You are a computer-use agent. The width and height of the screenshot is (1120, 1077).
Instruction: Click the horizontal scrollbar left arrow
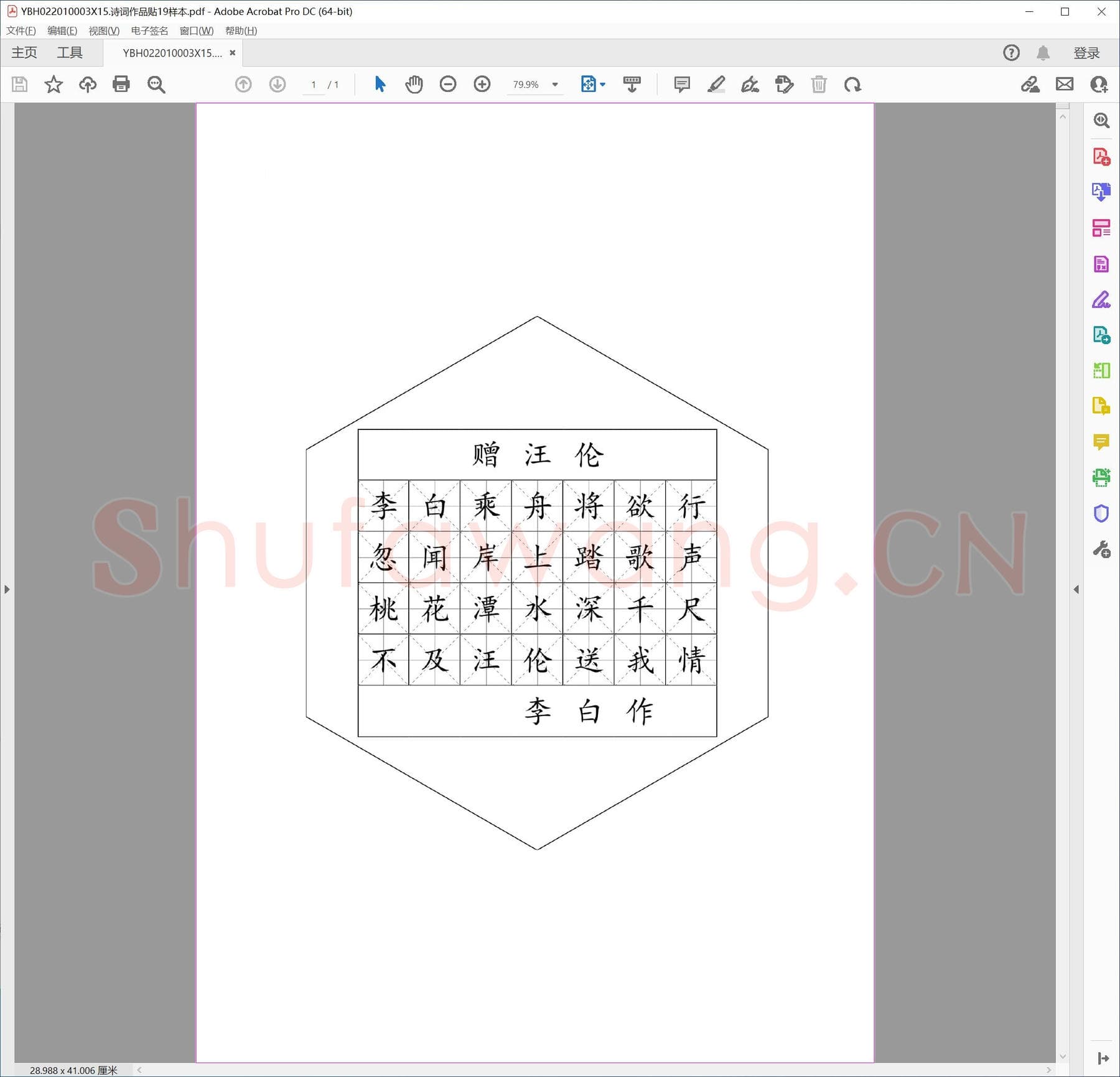139,1070
